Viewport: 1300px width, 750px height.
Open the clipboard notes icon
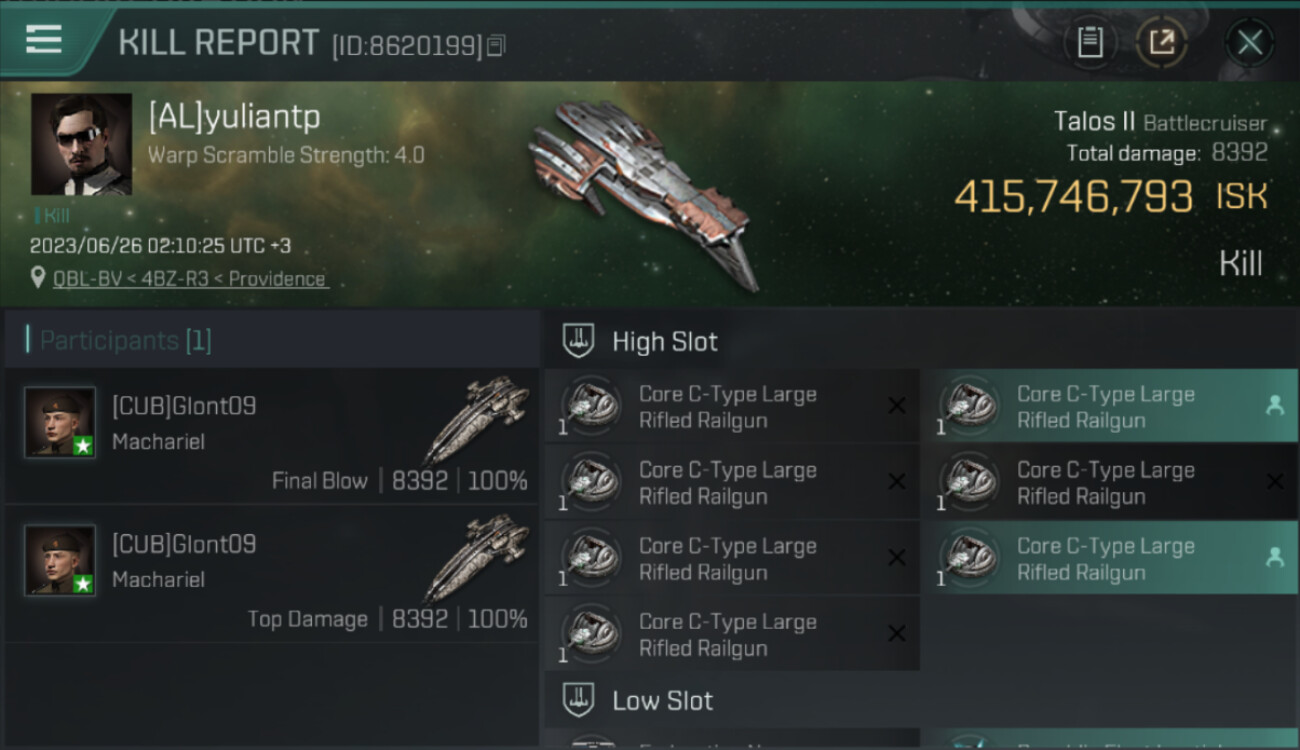1090,43
